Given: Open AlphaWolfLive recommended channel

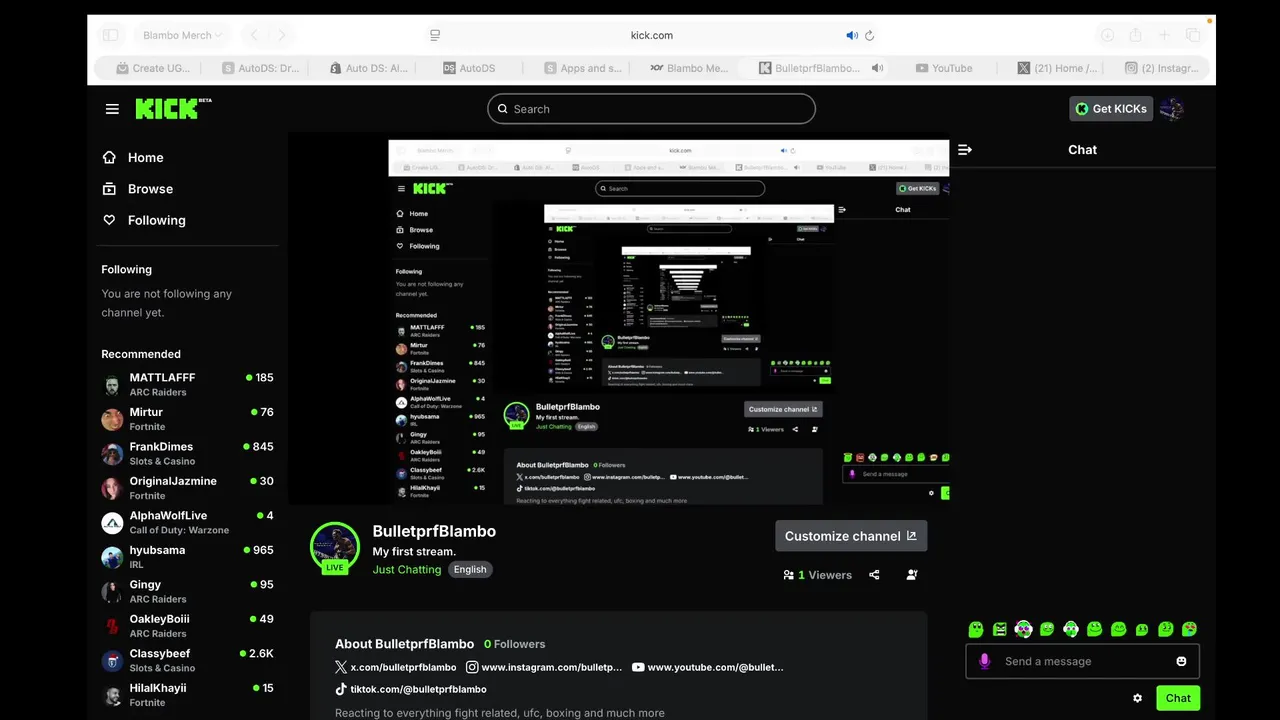Looking at the screenshot, I should tap(187, 522).
